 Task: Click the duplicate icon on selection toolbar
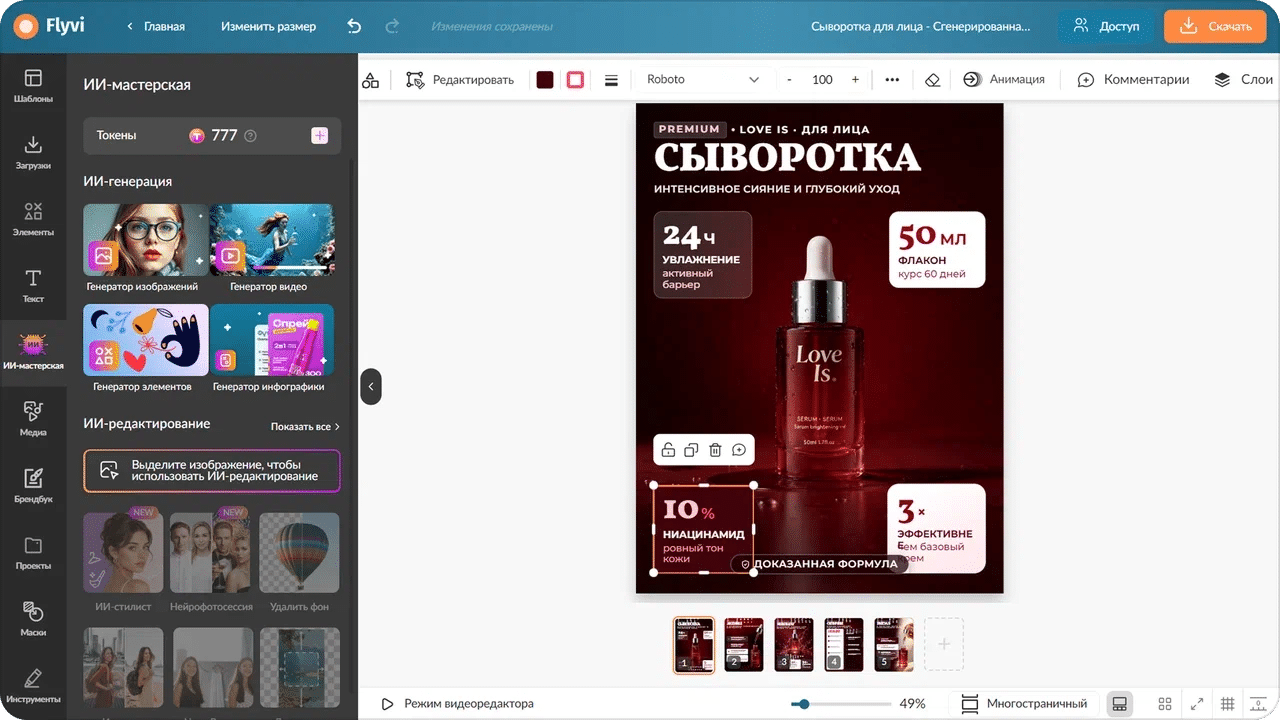point(691,450)
